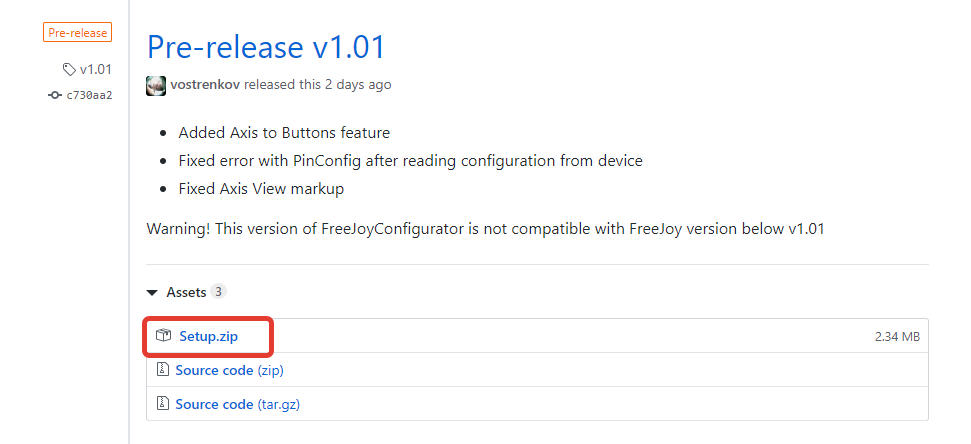This screenshot has width=971, height=444.
Task: Collapse the Assets section using the triangle
Action: coord(152,292)
